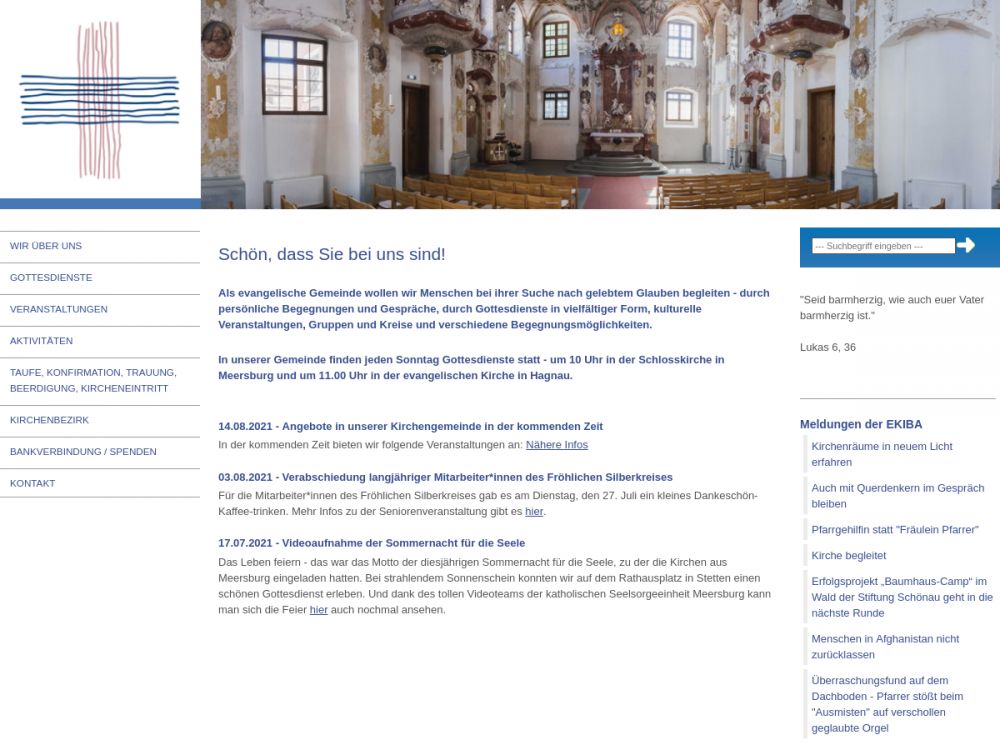1000x750 pixels.
Task: Open 'Kirche begleitet' news item
Action: pos(848,556)
